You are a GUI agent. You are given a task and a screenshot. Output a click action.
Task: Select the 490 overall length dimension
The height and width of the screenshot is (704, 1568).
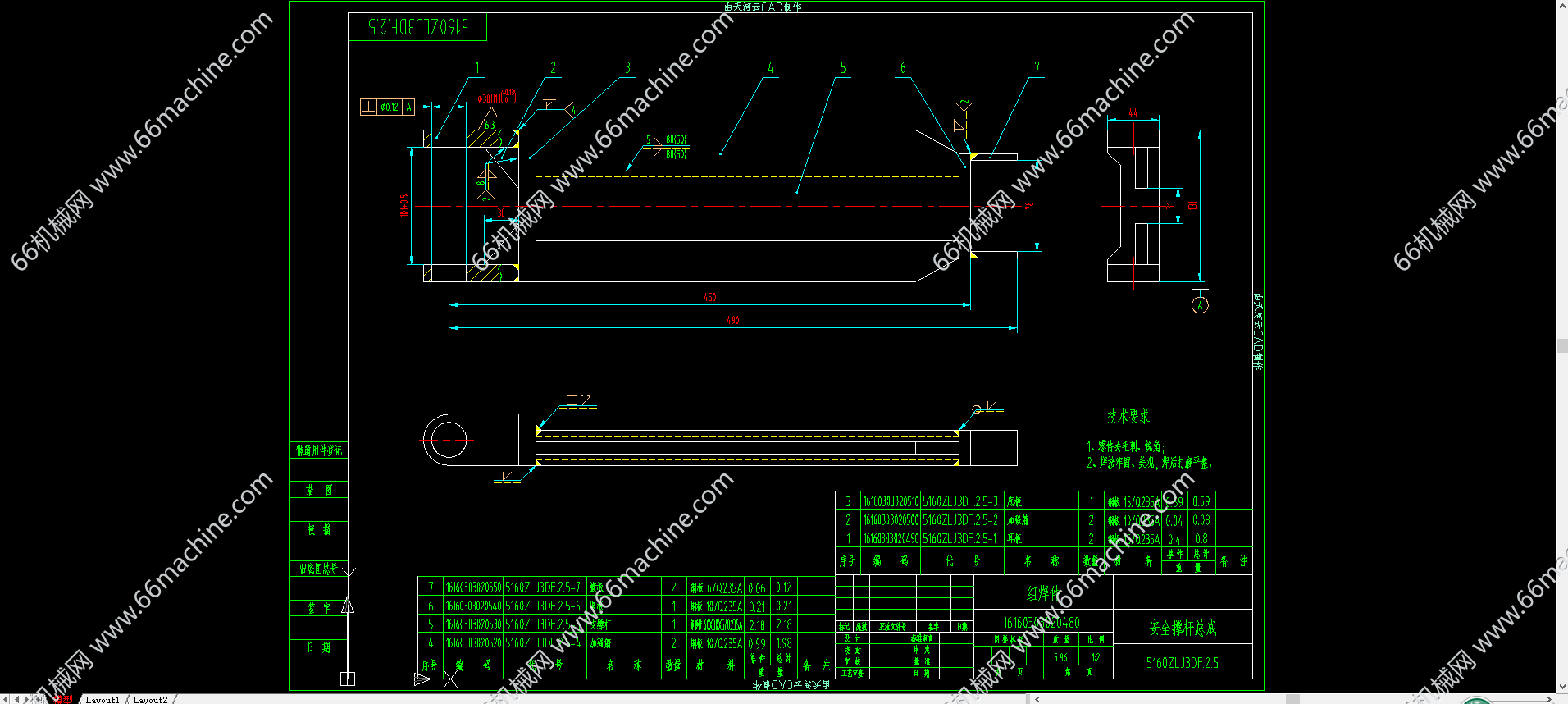pos(733,320)
